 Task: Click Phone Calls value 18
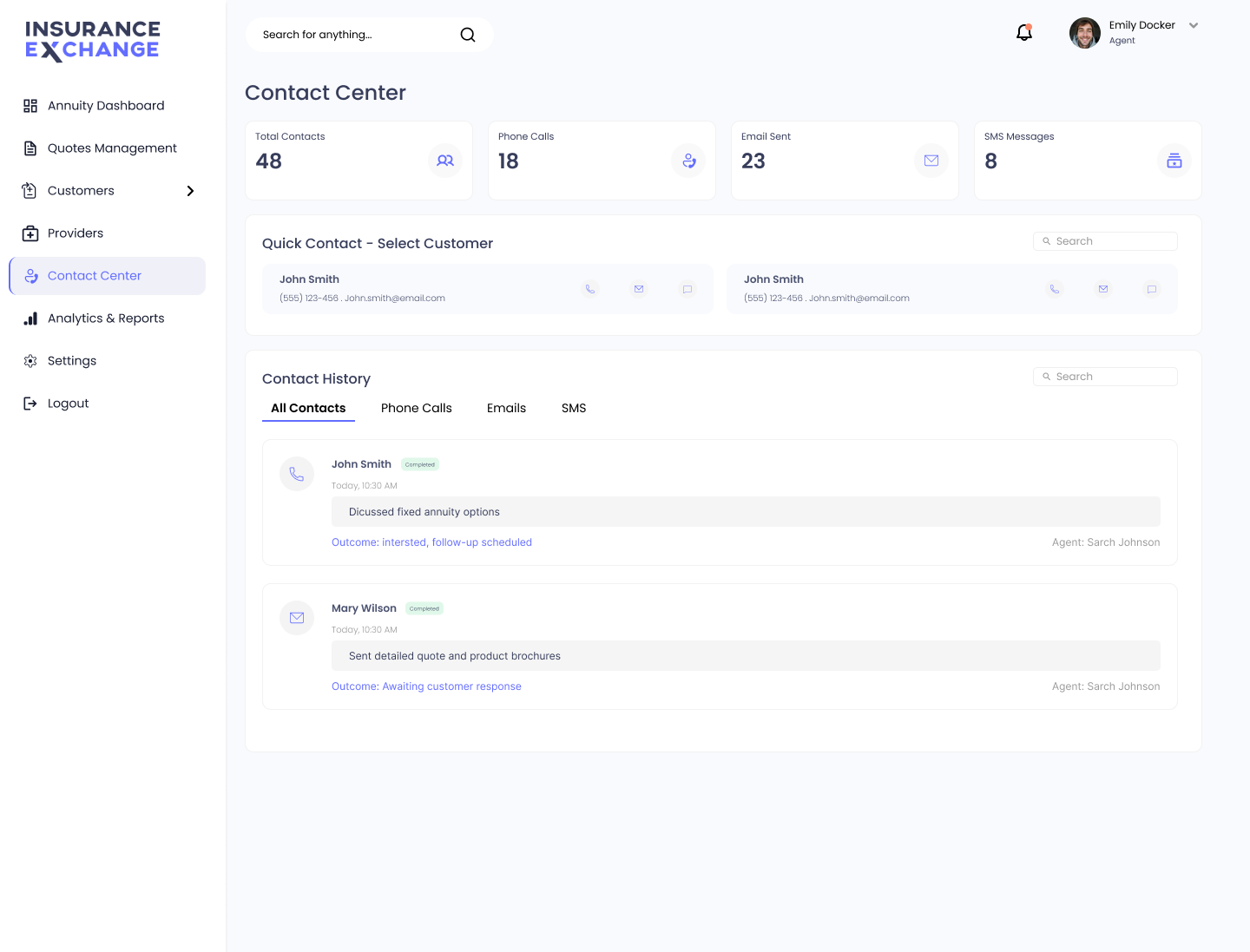click(509, 161)
